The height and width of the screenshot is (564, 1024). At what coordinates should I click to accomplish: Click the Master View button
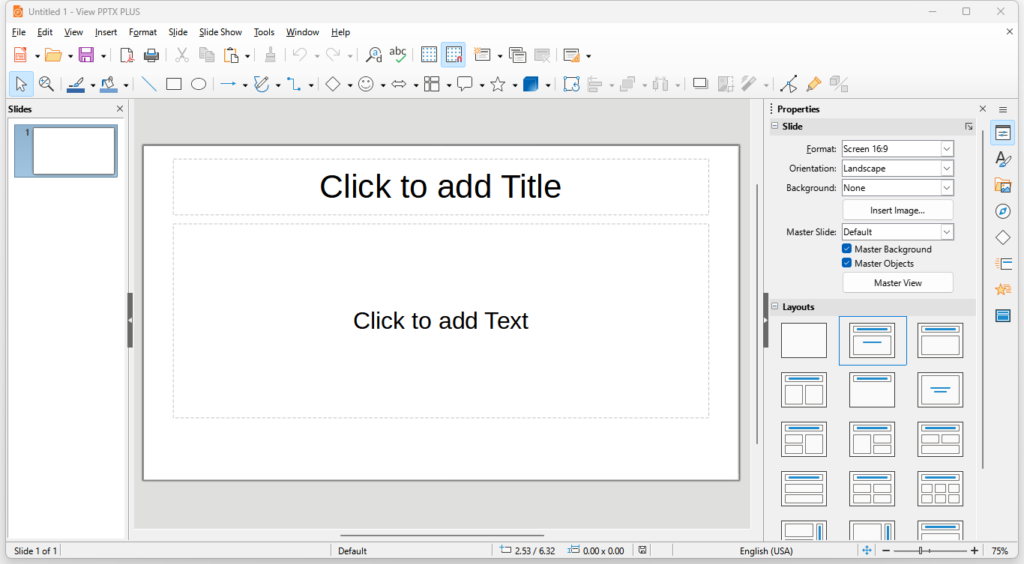(x=897, y=283)
